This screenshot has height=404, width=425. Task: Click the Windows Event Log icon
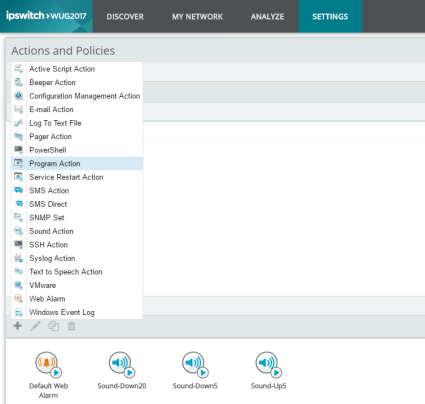(x=19, y=312)
